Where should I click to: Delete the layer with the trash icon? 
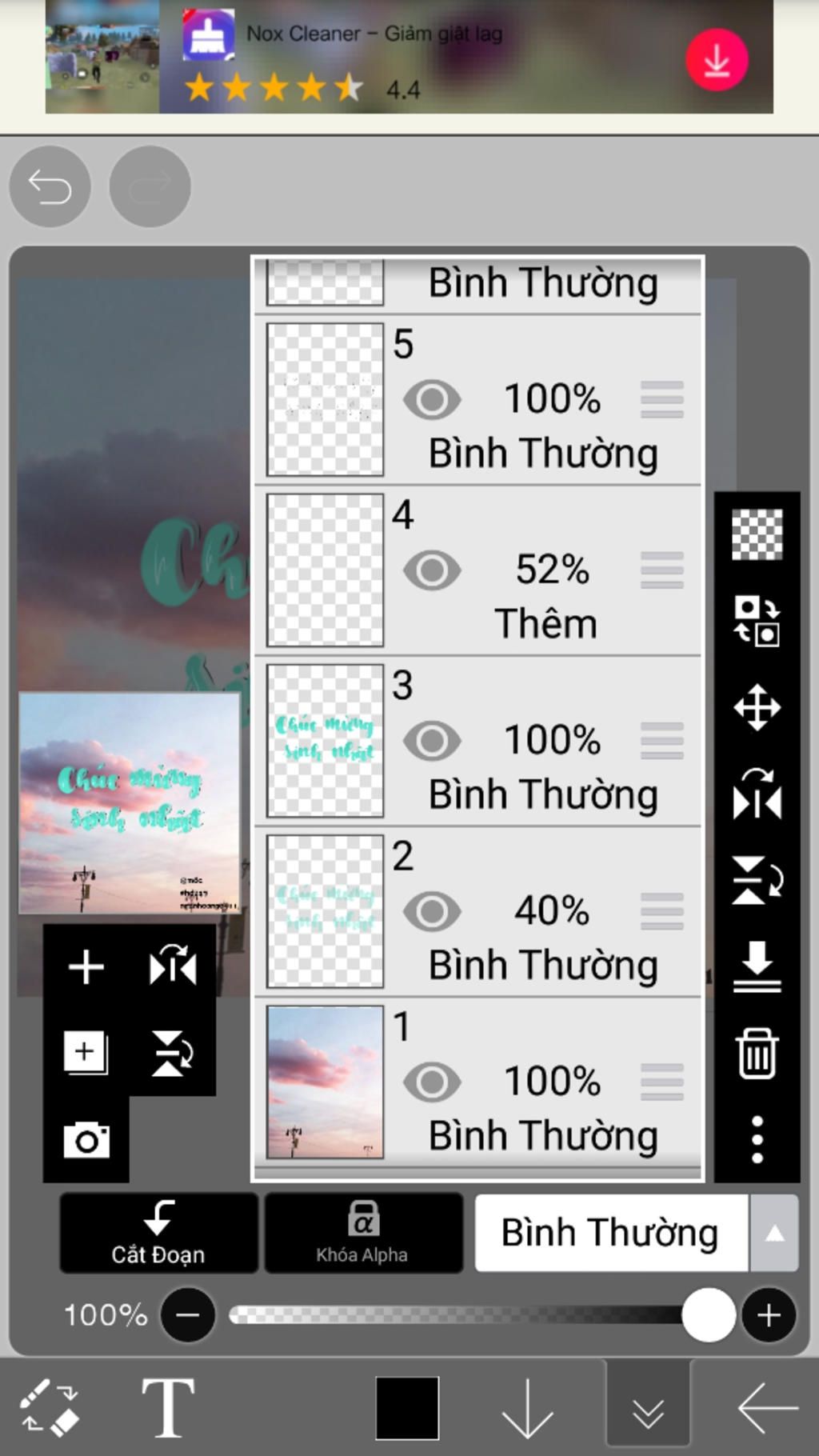pyautogui.click(x=757, y=1054)
